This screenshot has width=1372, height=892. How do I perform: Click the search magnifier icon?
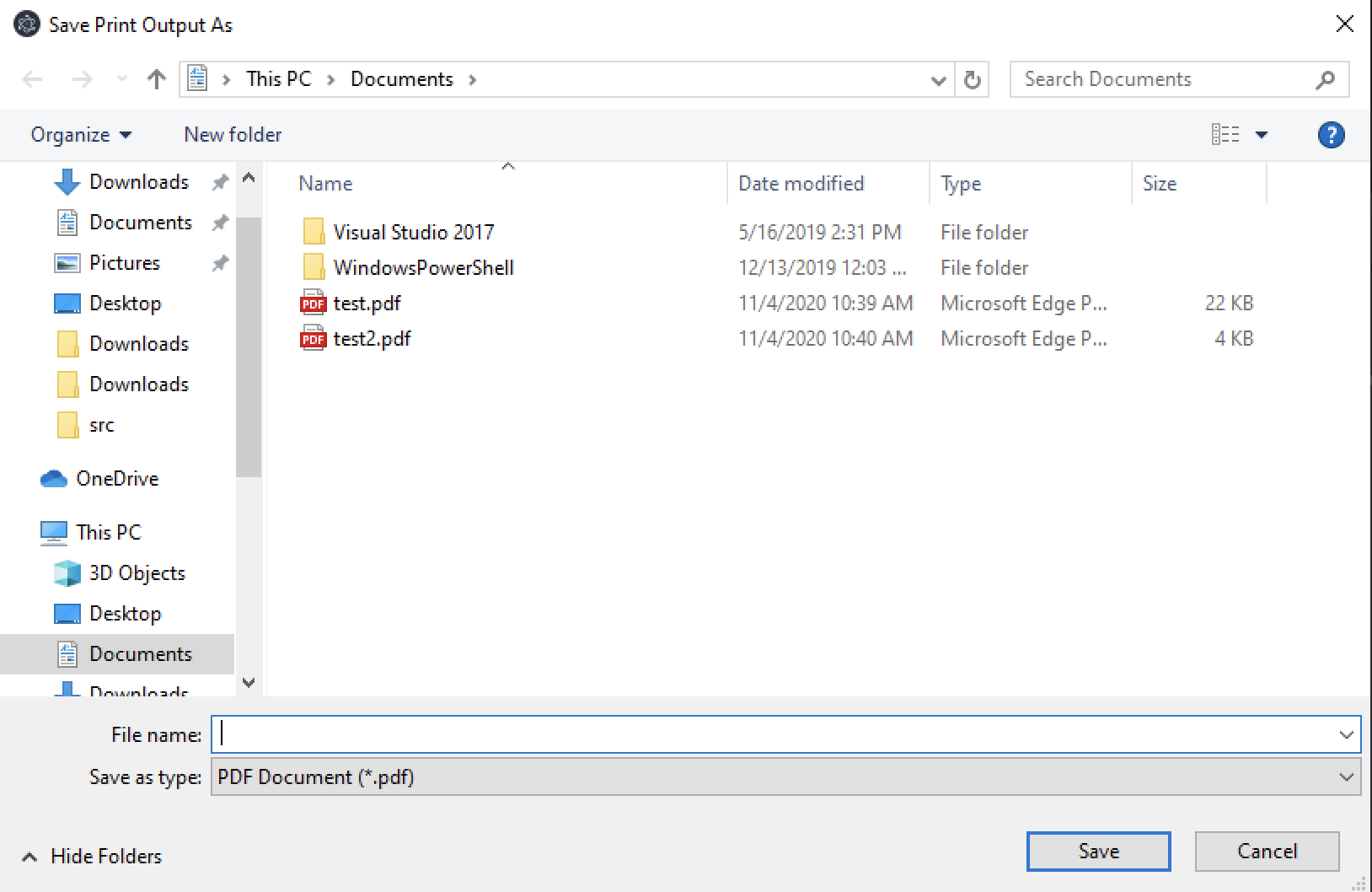coord(1324,78)
